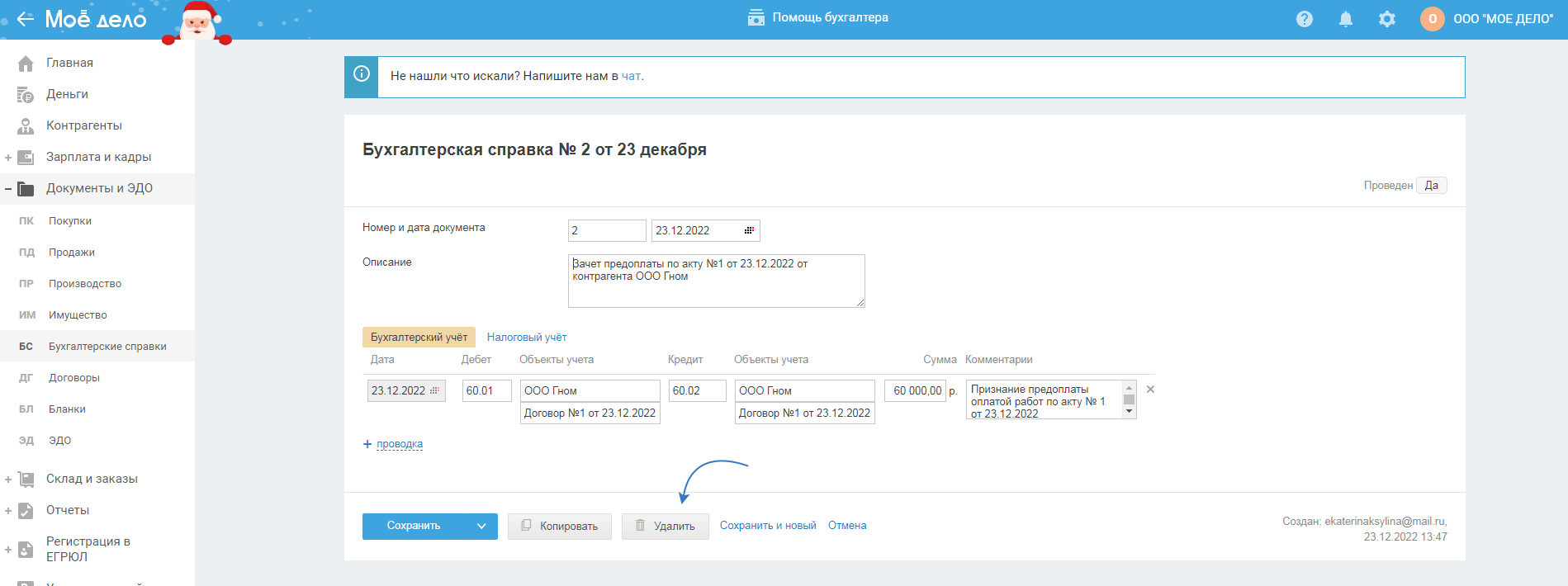1568x586 pixels.
Task: Click the Удалить button
Action: (666, 526)
